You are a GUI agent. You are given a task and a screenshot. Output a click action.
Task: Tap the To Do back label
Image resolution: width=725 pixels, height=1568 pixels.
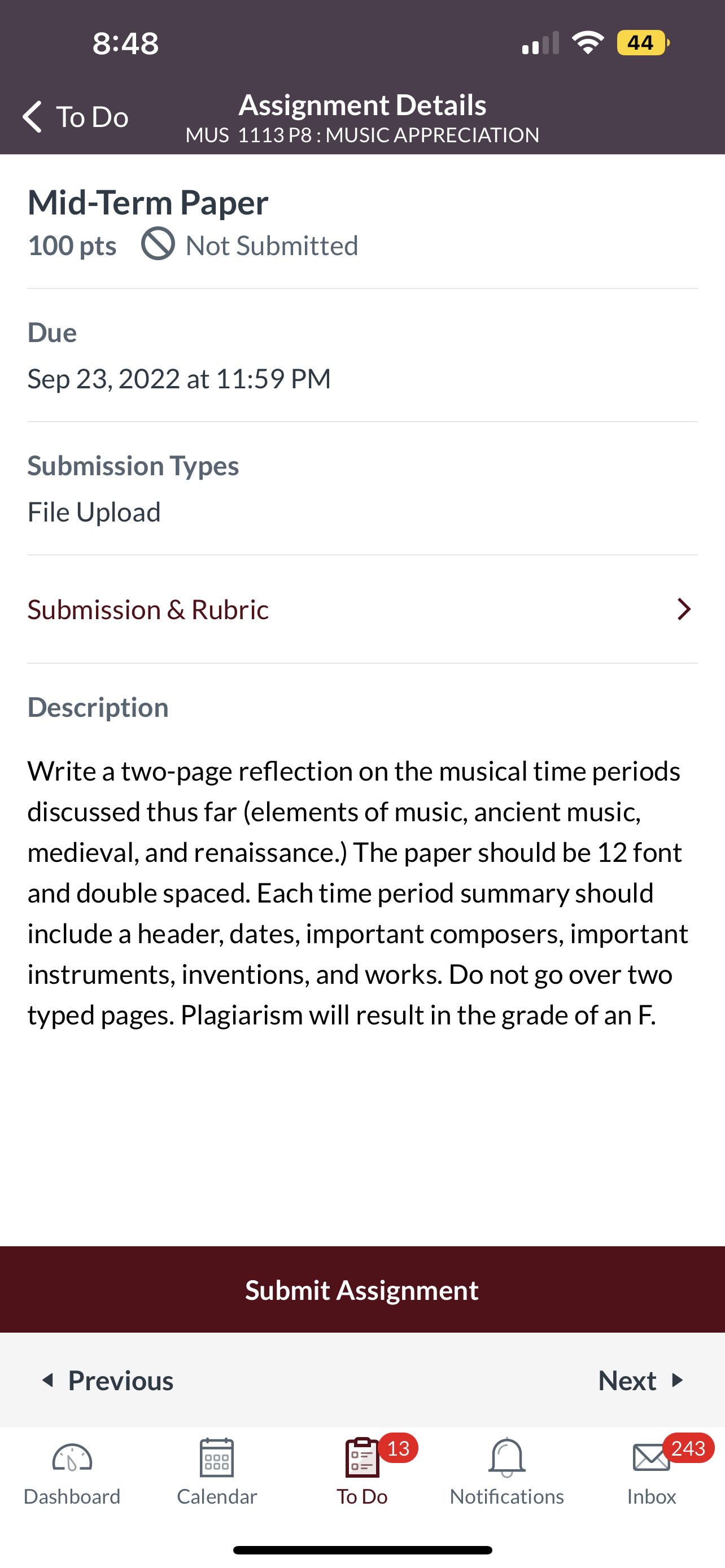click(x=93, y=116)
